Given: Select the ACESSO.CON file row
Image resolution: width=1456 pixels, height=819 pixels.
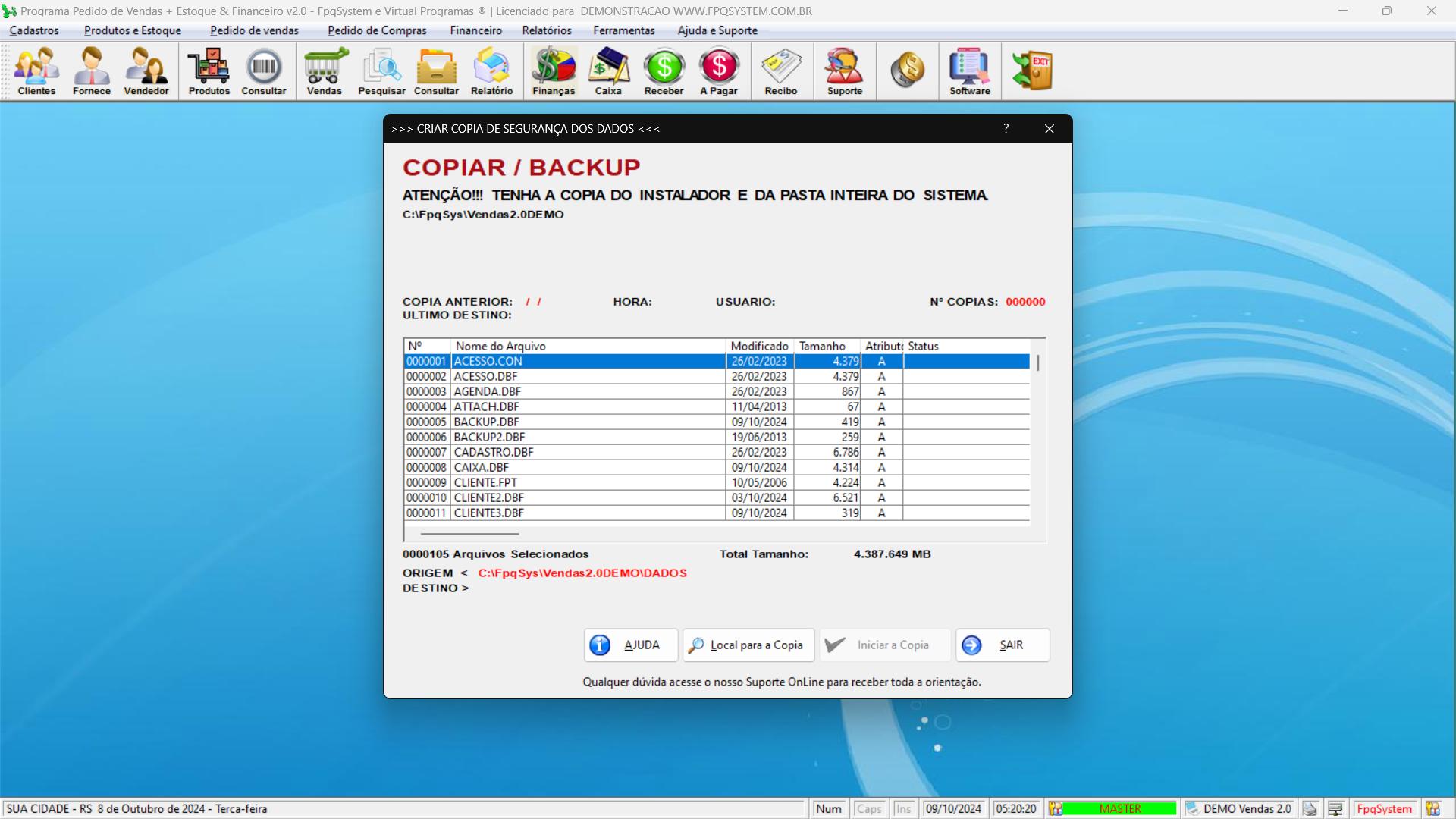Looking at the screenshot, I should coord(717,362).
